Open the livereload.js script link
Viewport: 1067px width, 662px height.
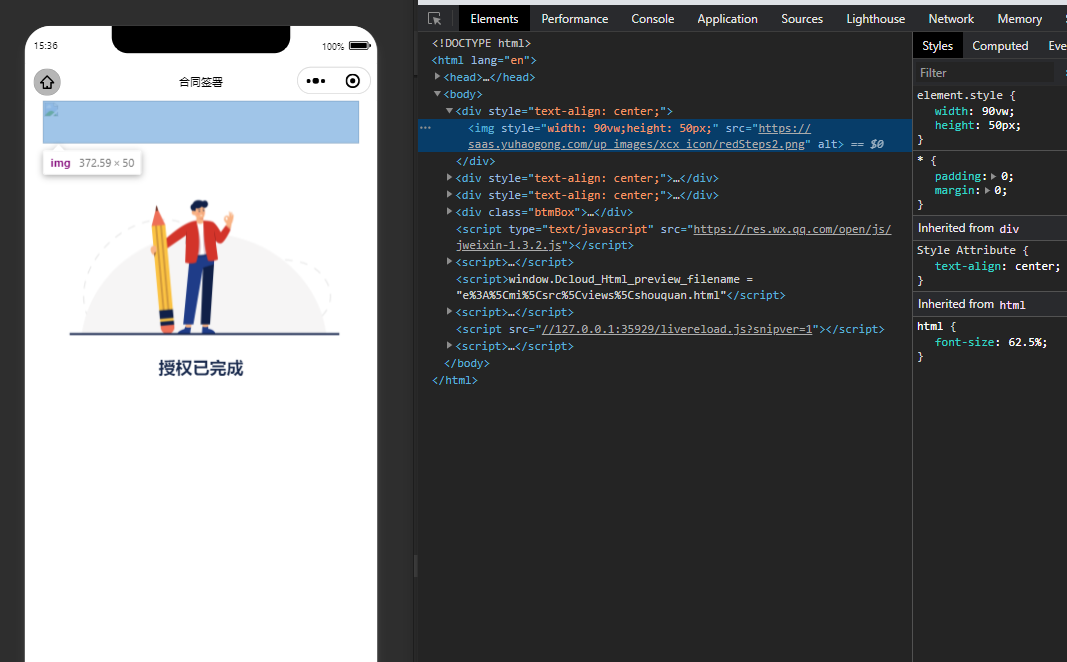click(x=677, y=329)
